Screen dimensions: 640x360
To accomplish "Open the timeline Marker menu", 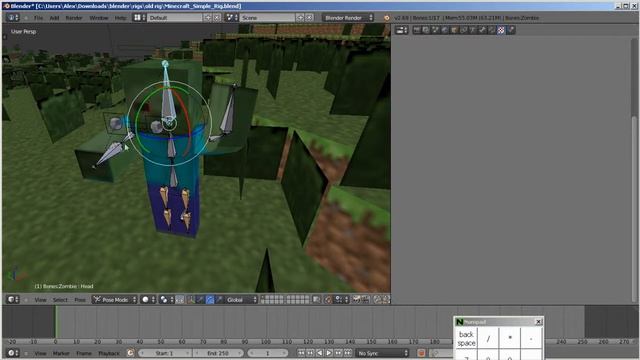I will (61, 353).
